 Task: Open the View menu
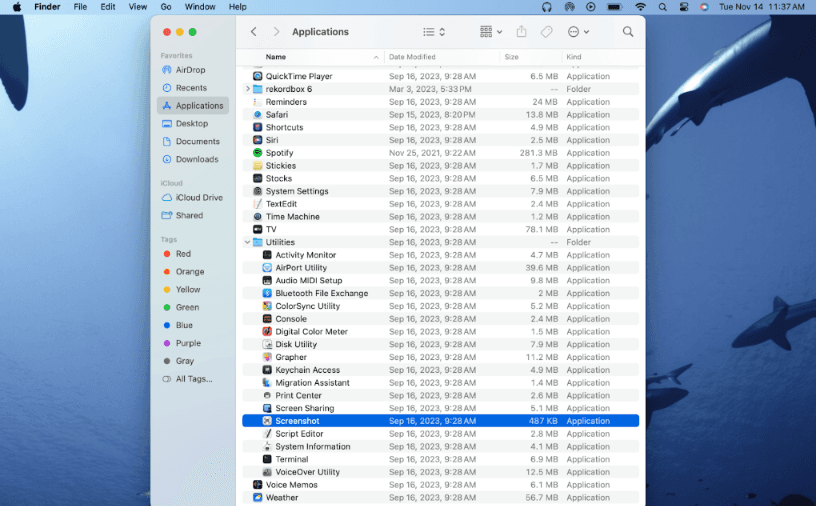point(135,7)
